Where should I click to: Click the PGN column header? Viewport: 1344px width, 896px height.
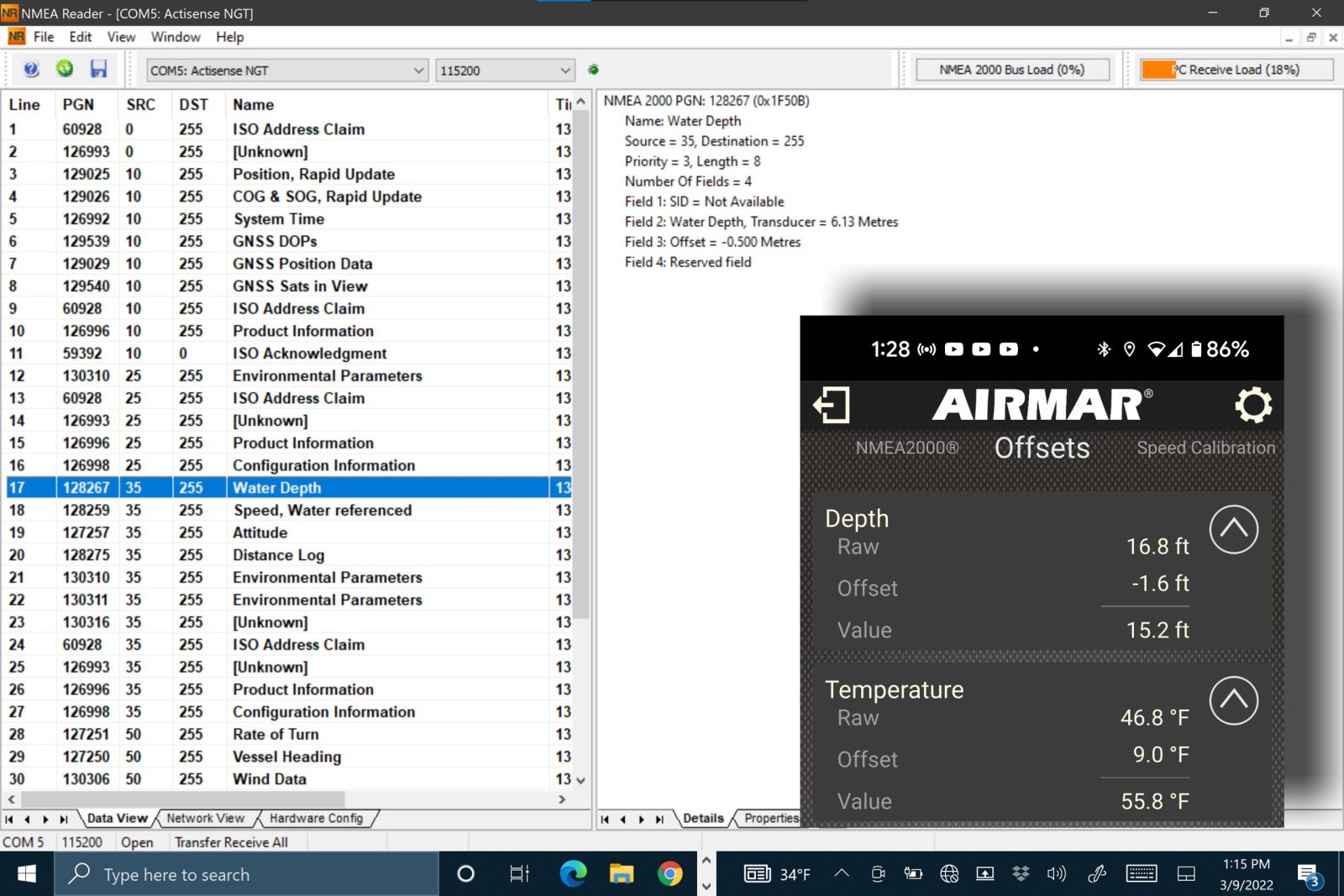(x=78, y=105)
